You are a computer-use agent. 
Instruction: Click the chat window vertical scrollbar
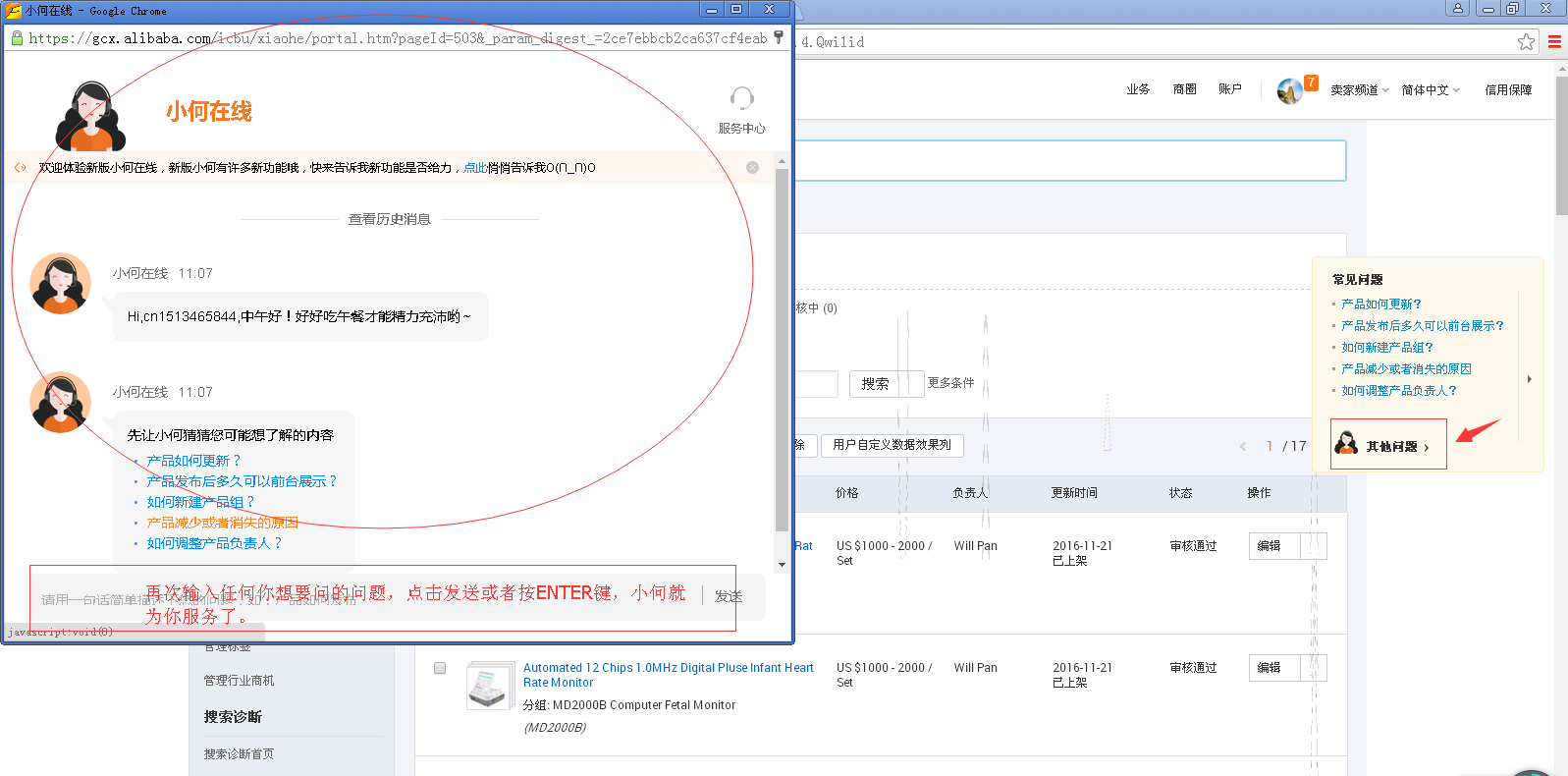click(x=782, y=349)
